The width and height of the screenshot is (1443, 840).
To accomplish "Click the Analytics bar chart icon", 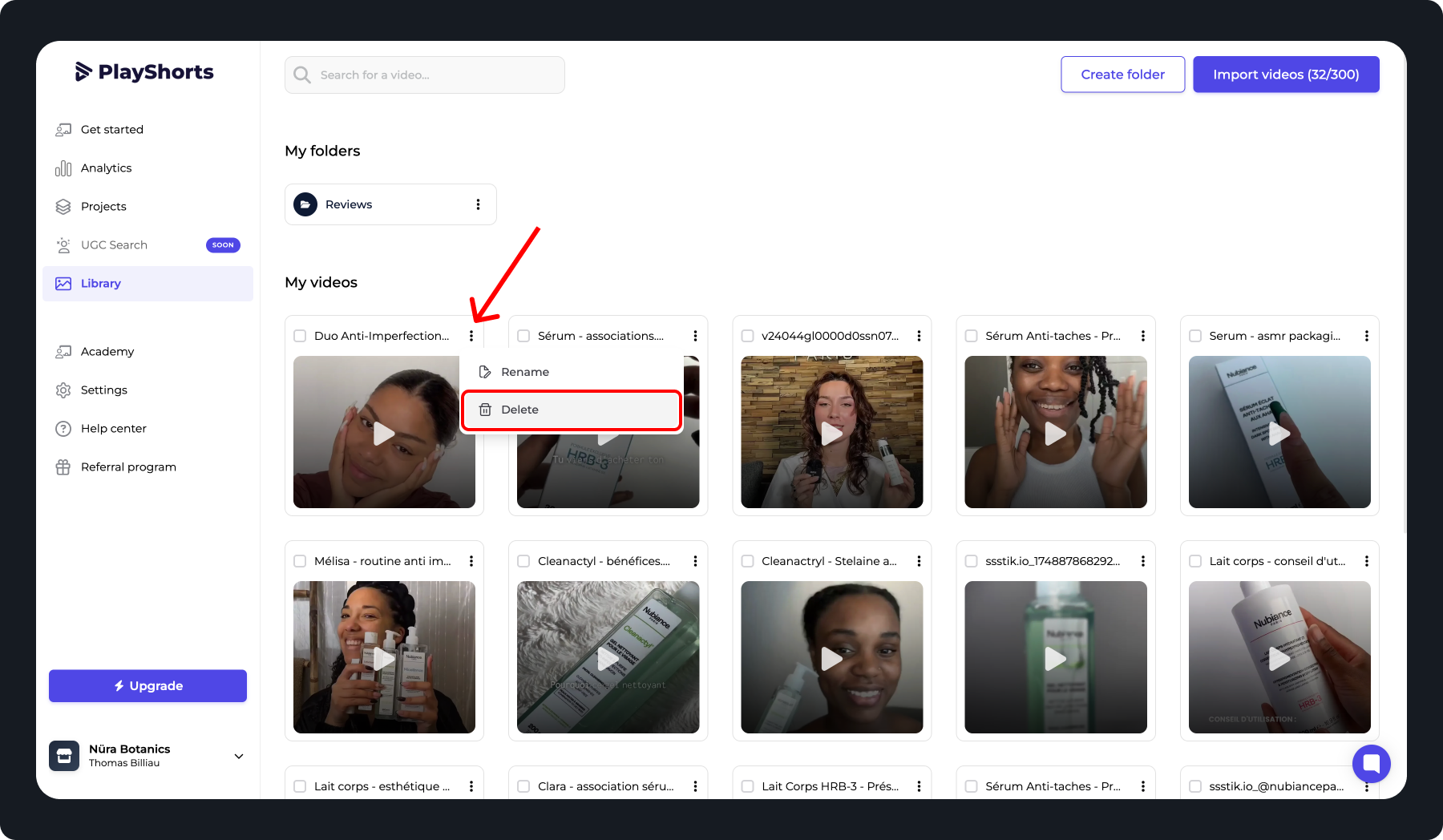I will pyautogui.click(x=63, y=168).
